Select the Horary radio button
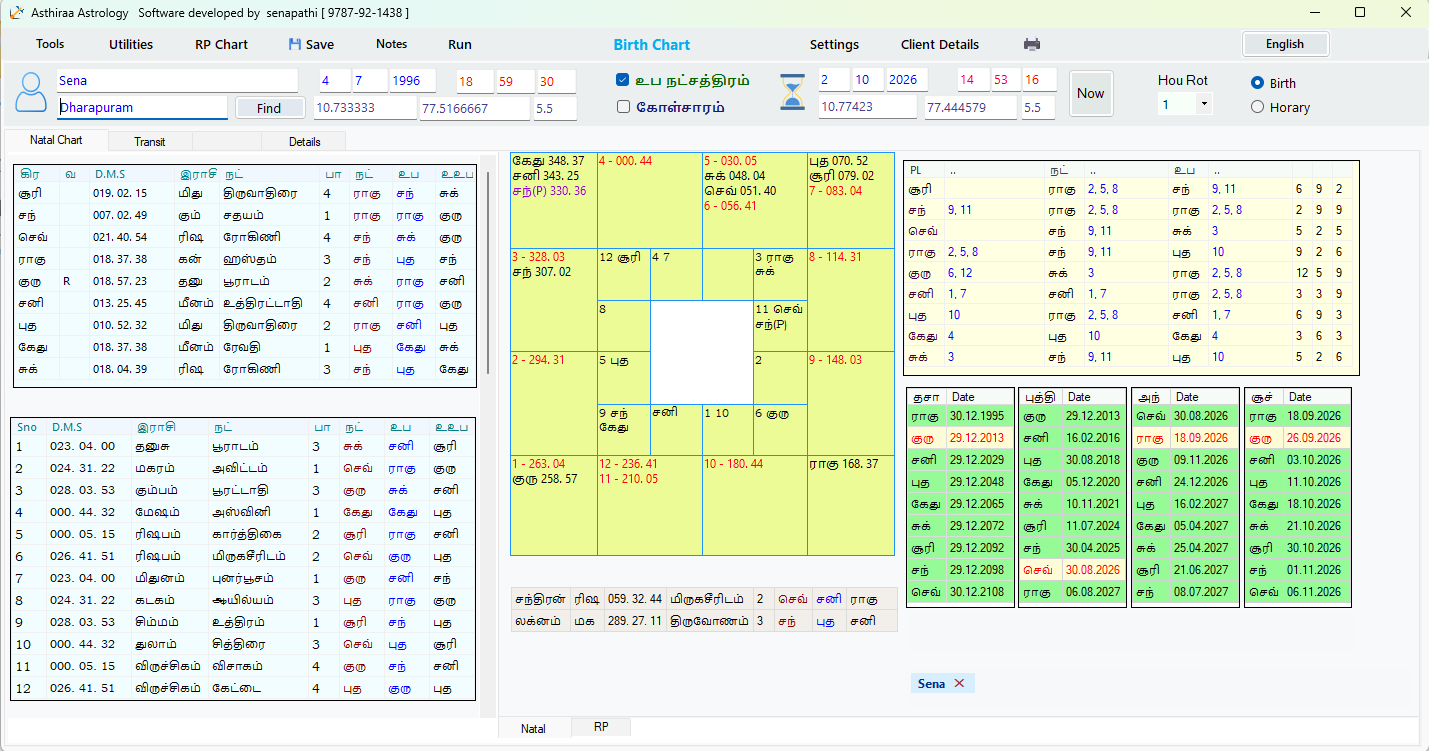This screenshot has width=1429, height=751. pos(1257,106)
